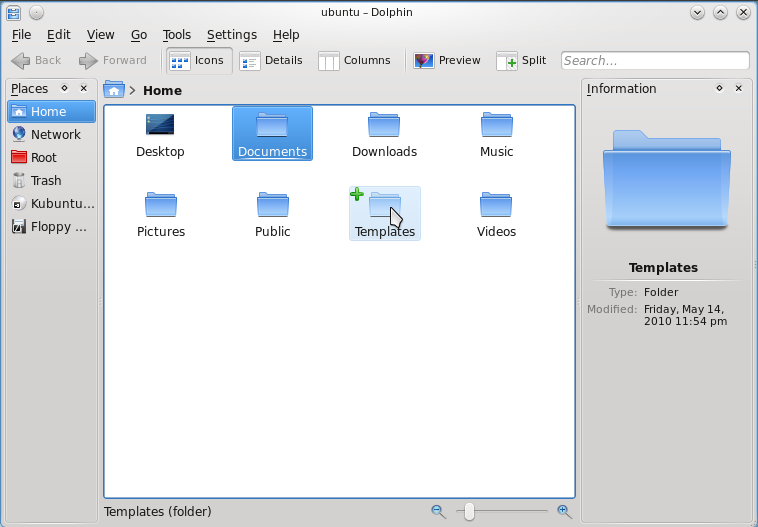Switch to Details view mode

271,61
